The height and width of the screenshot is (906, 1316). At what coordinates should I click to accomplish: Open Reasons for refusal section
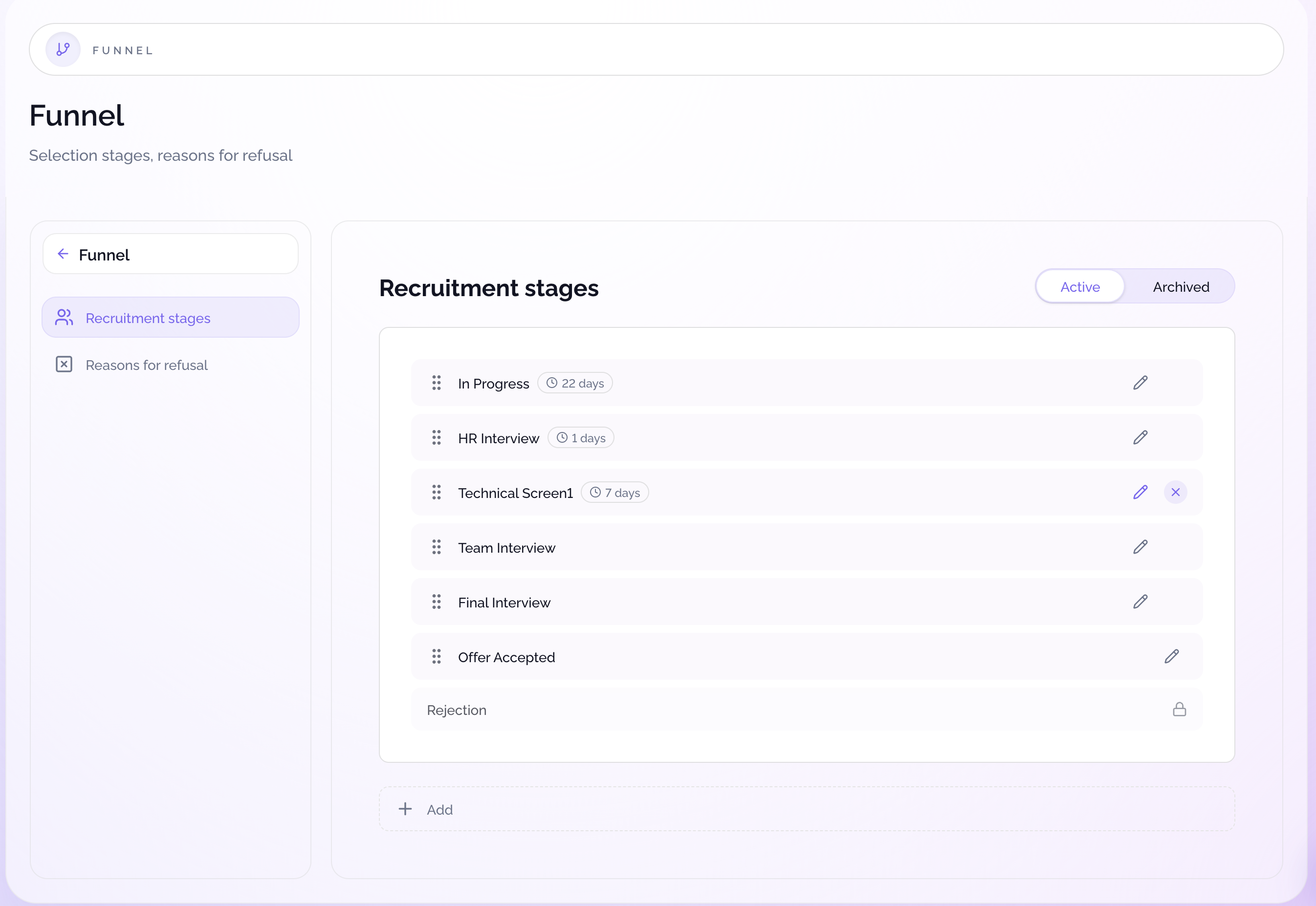(x=147, y=365)
